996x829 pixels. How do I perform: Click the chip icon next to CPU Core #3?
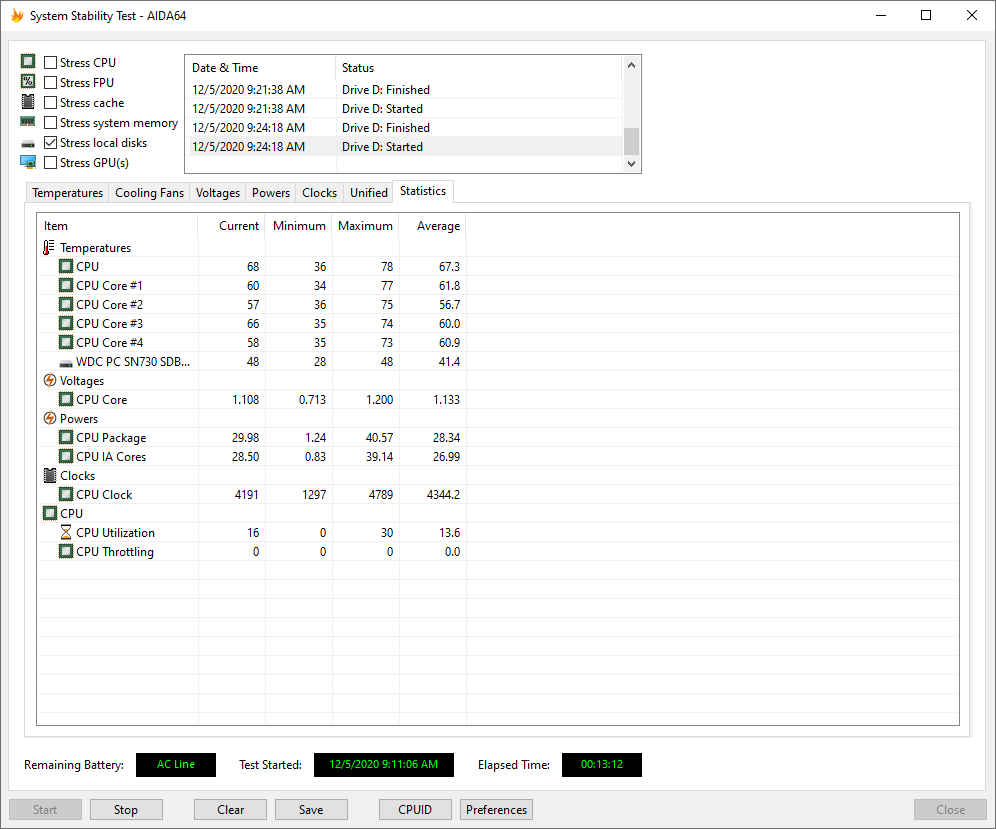(66, 323)
